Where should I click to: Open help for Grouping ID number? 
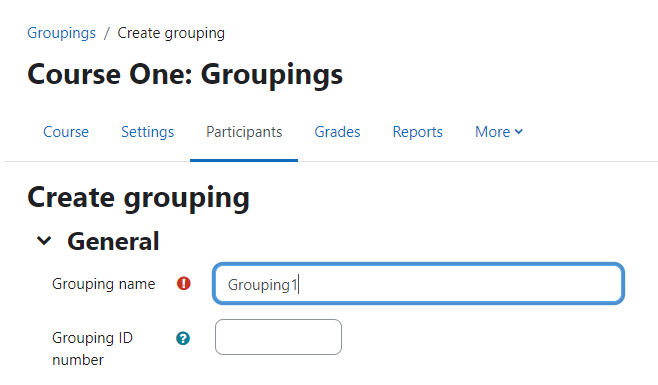coord(183,338)
